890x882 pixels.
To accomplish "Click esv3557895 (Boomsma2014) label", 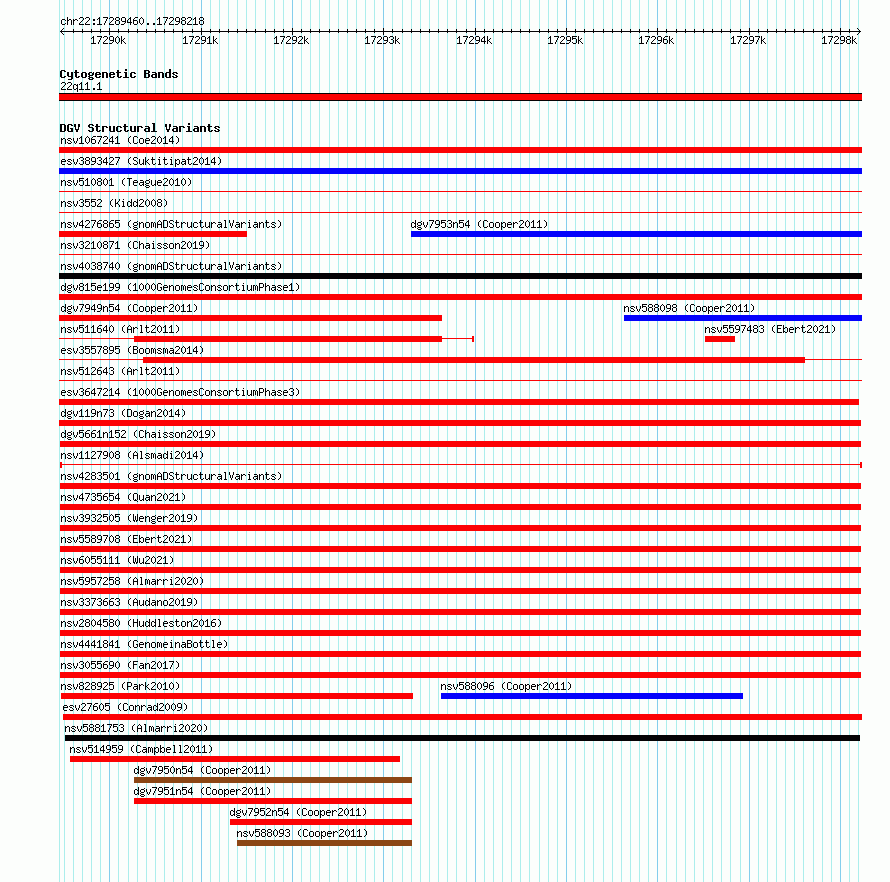I will pyautogui.click(x=132, y=350).
